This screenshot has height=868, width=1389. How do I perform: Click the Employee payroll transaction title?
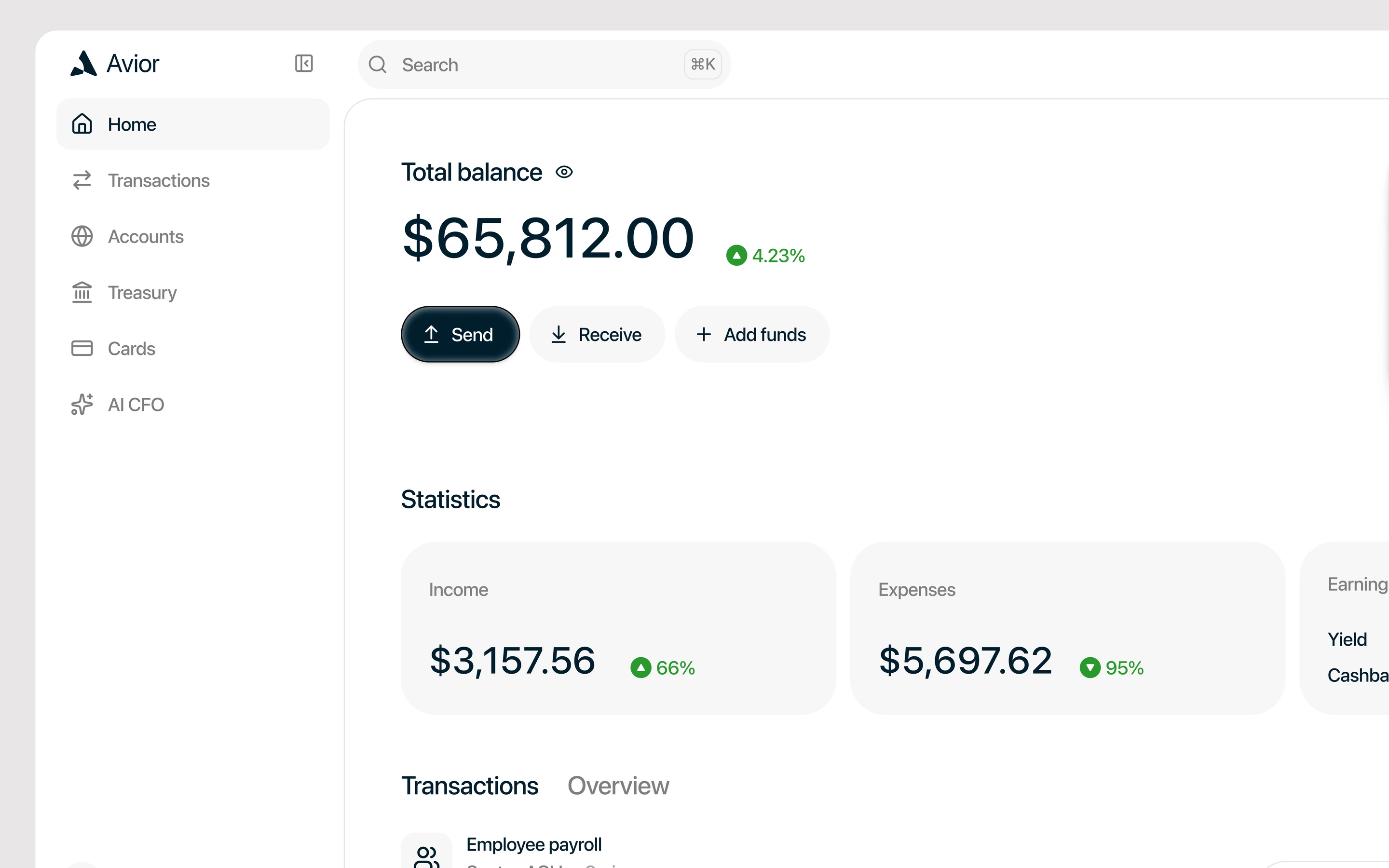point(534,844)
